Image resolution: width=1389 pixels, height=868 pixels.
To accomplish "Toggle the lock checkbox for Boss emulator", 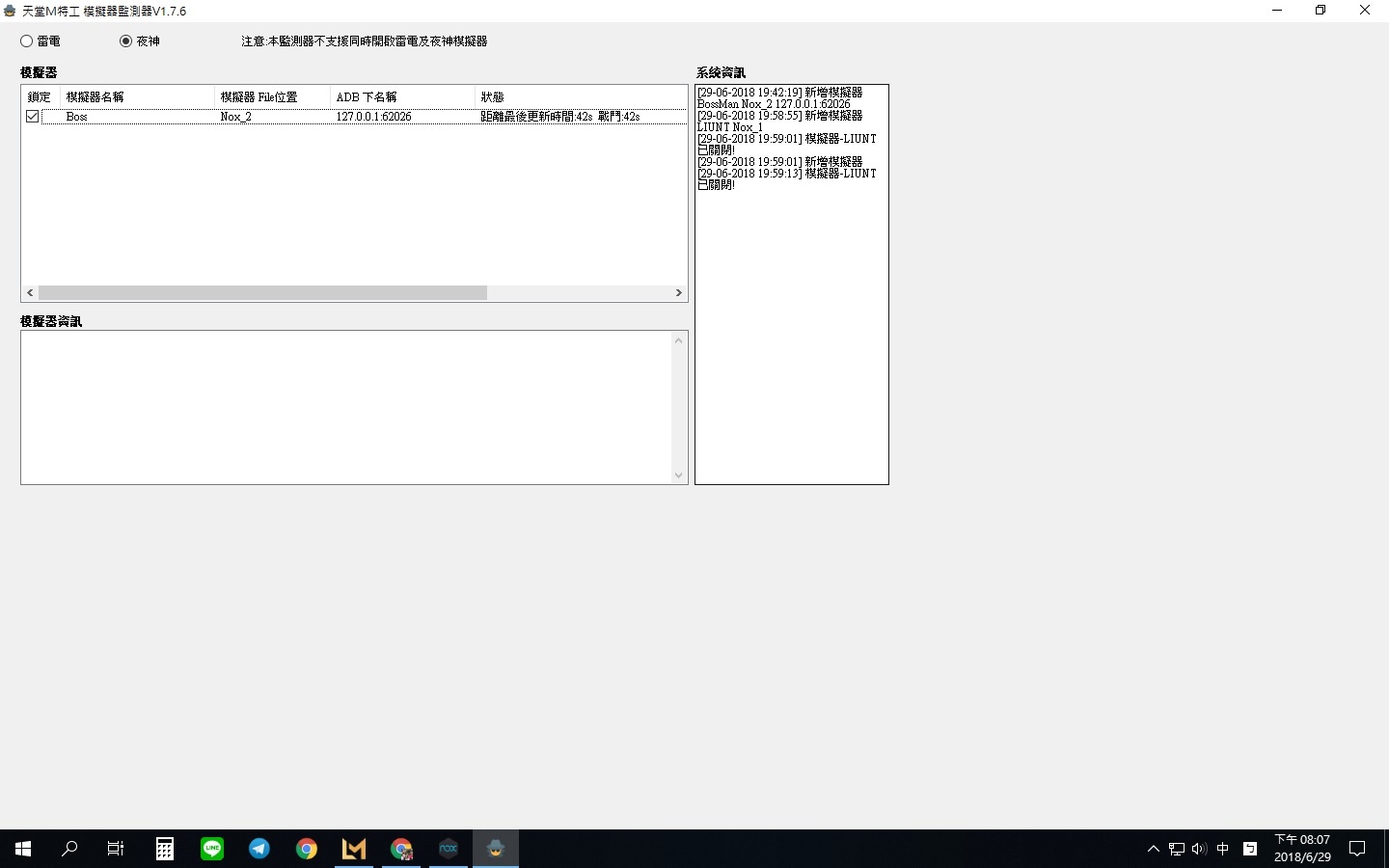I will tap(32, 117).
